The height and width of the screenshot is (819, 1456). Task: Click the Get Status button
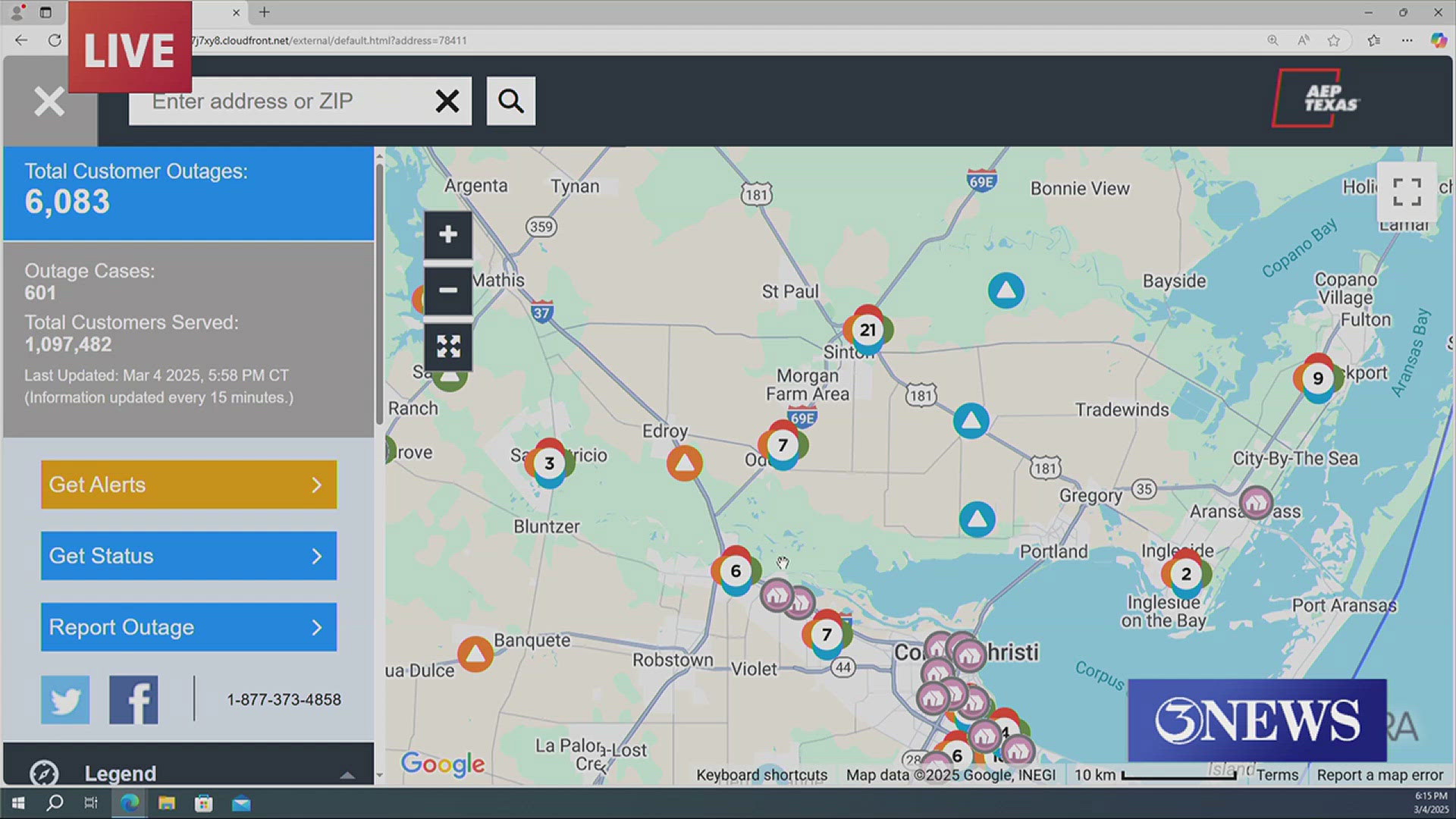click(x=188, y=556)
